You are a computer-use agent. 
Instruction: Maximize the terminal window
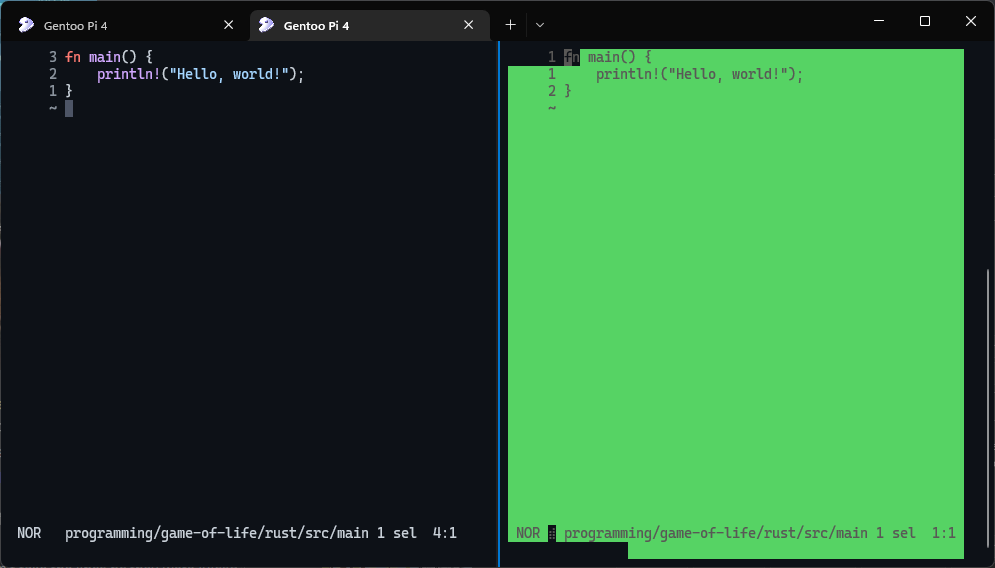tap(925, 21)
